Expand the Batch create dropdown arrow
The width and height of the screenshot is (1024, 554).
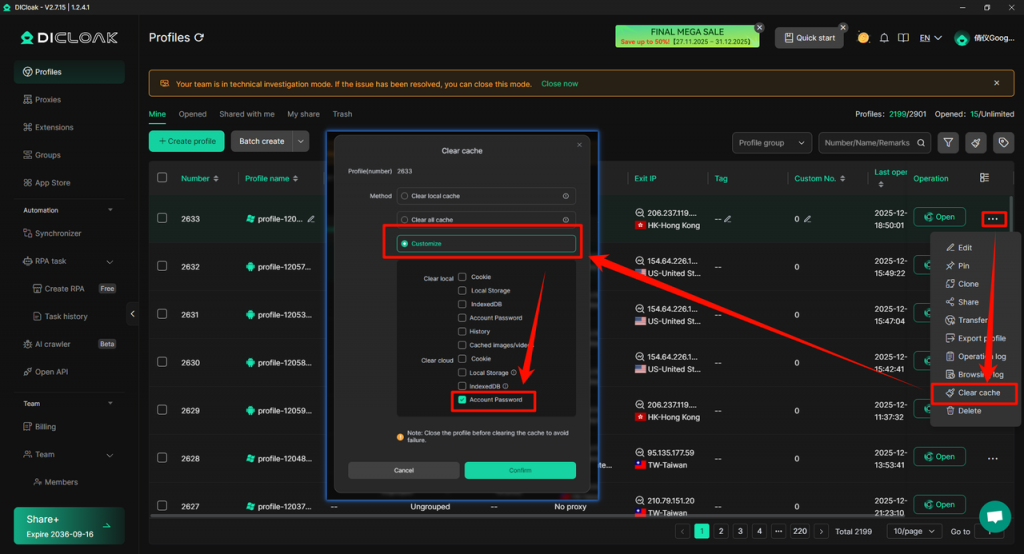tap(301, 142)
